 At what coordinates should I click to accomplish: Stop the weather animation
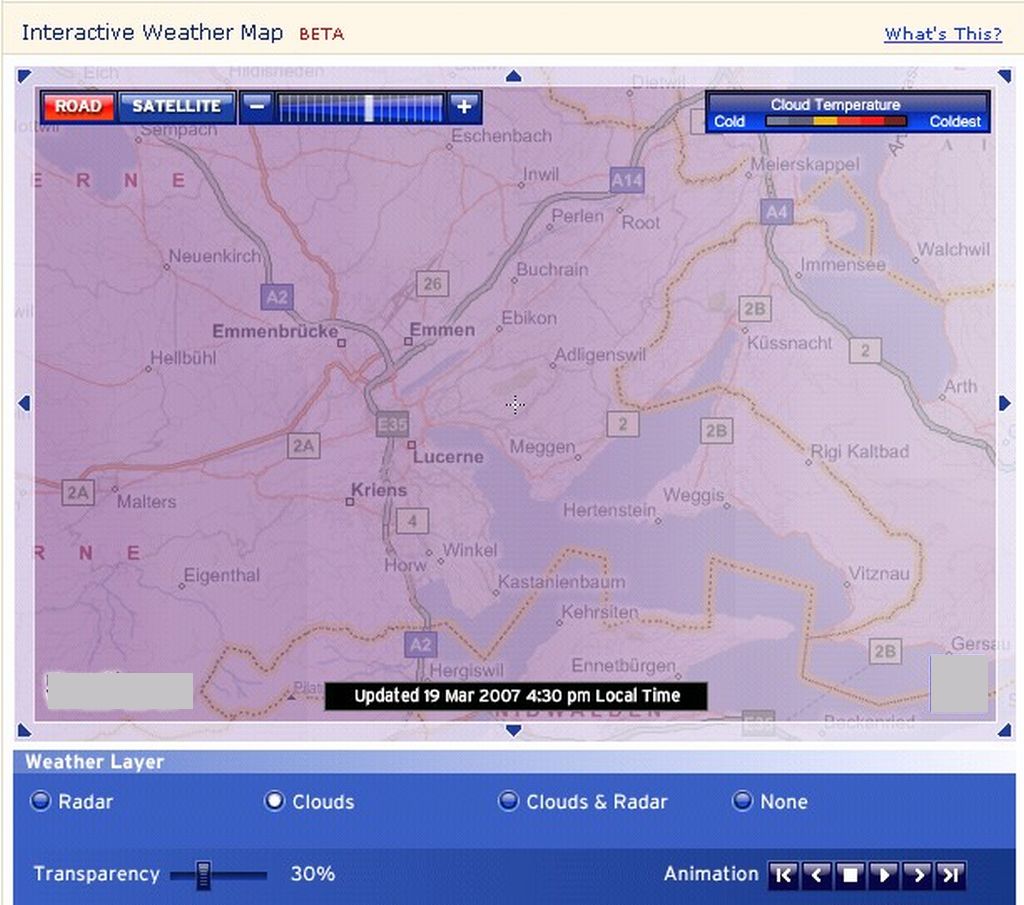pyautogui.click(x=850, y=876)
